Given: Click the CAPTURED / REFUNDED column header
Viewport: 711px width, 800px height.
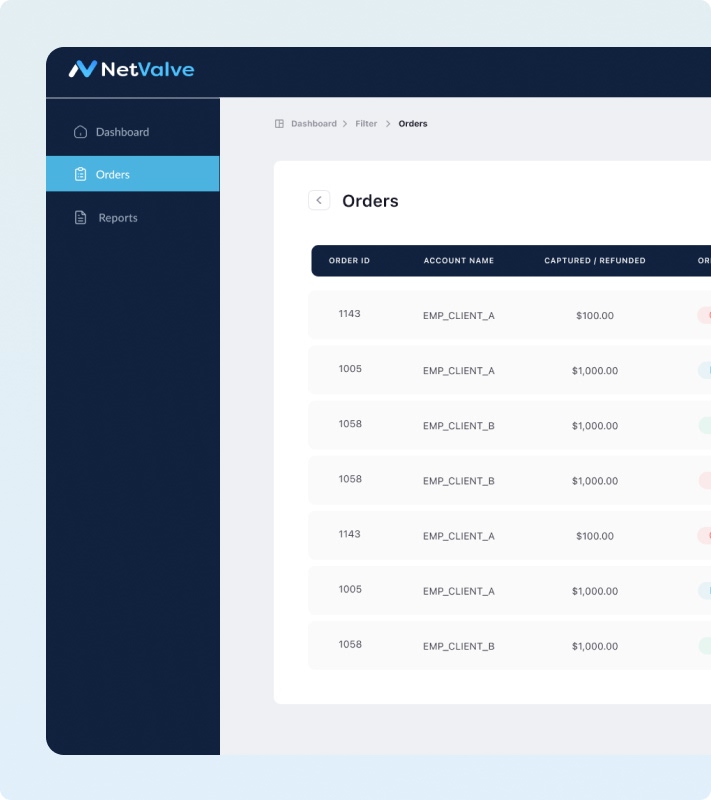Looking at the screenshot, I should (x=595, y=261).
